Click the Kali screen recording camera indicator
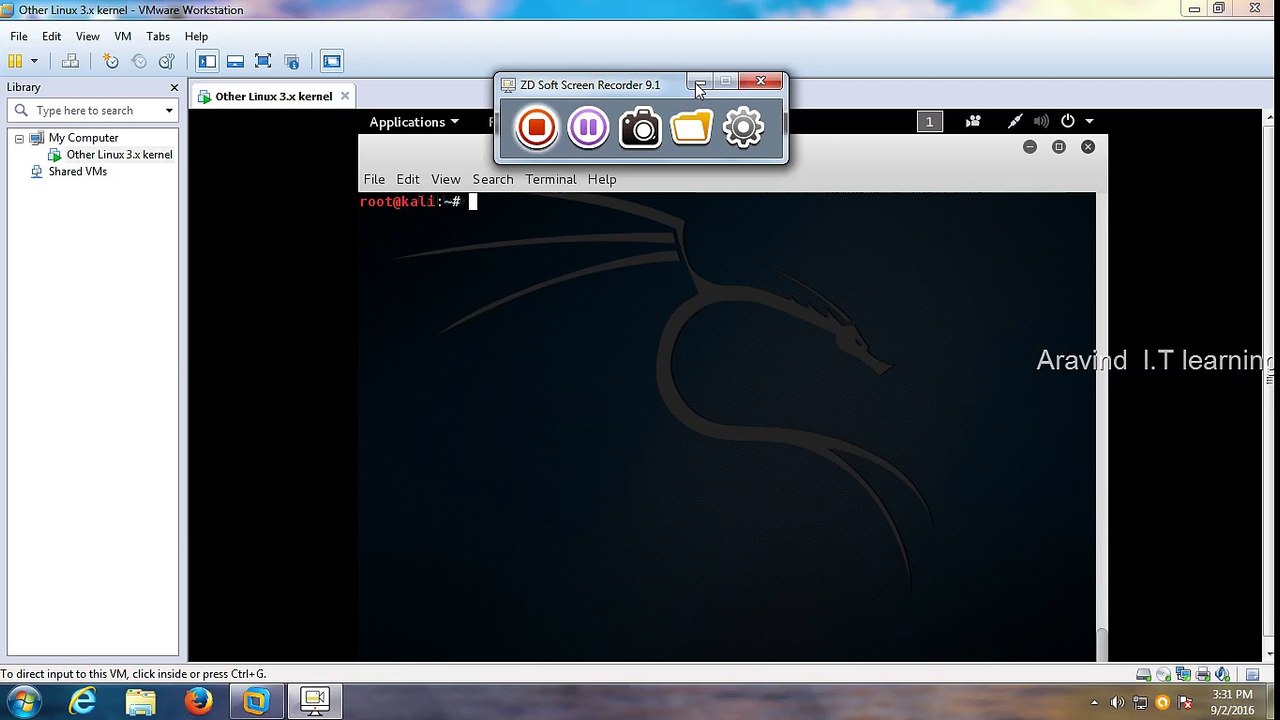The image size is (1280, 720). pos(973,122)
